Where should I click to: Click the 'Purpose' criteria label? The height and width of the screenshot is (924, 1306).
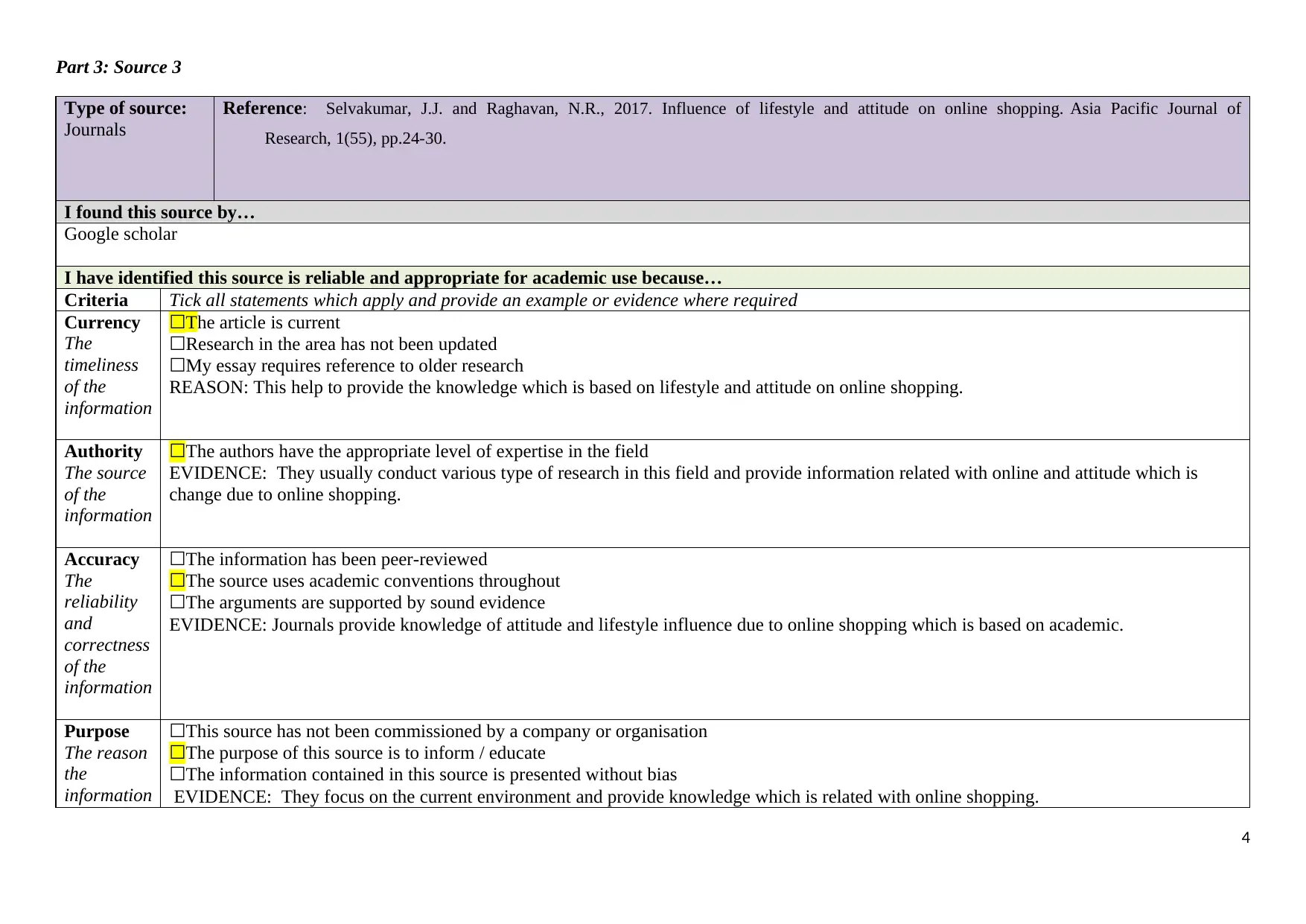pyautogui.click(x=97, y=731)
